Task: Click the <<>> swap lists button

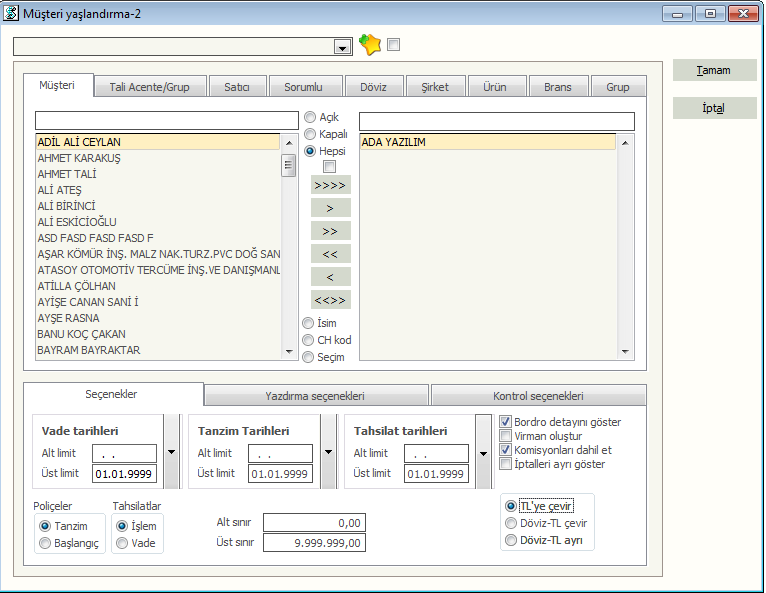Action: 330,300
